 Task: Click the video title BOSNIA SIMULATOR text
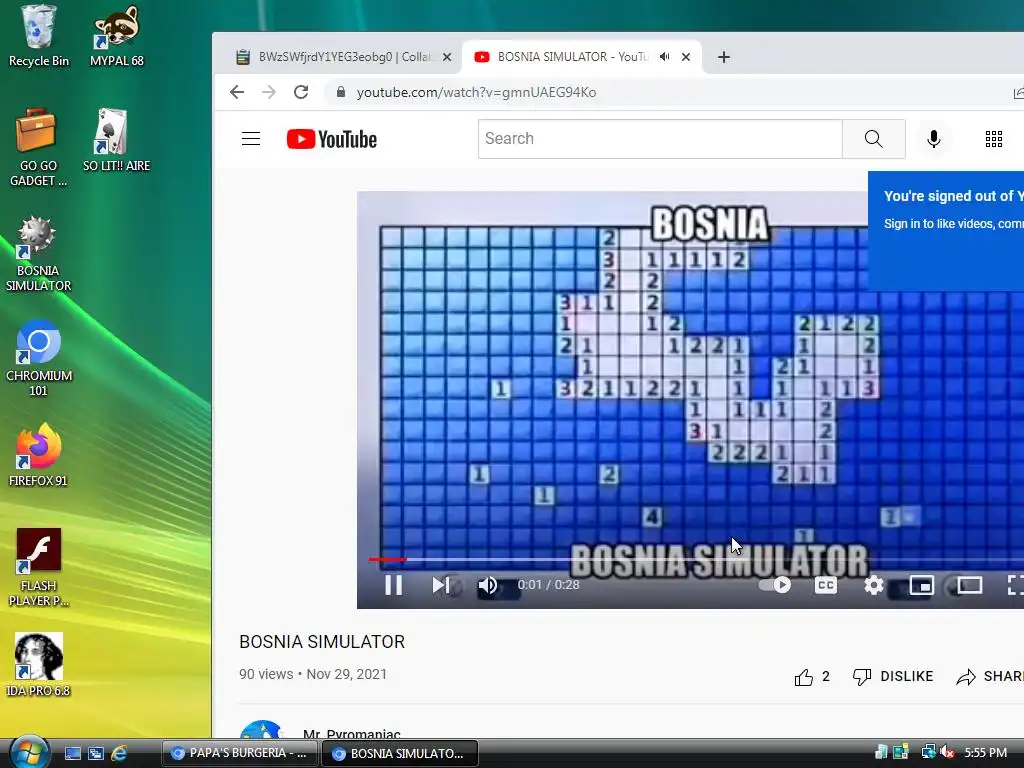point(322,642)
